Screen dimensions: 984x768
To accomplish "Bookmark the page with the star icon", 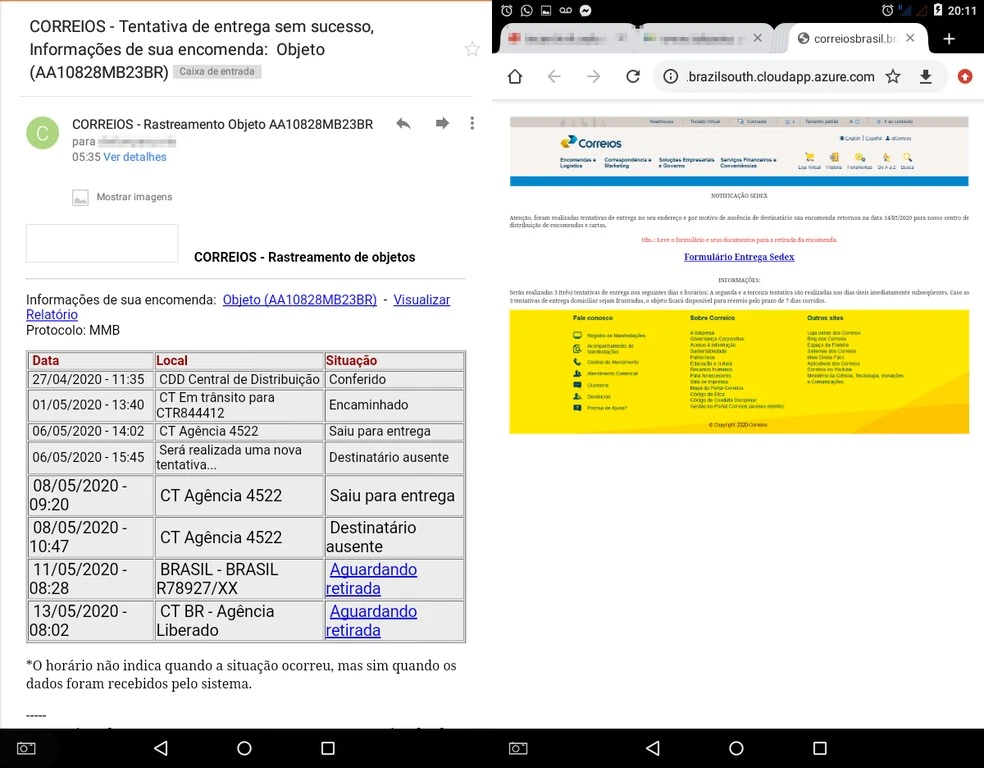I will tap(893, 77).
